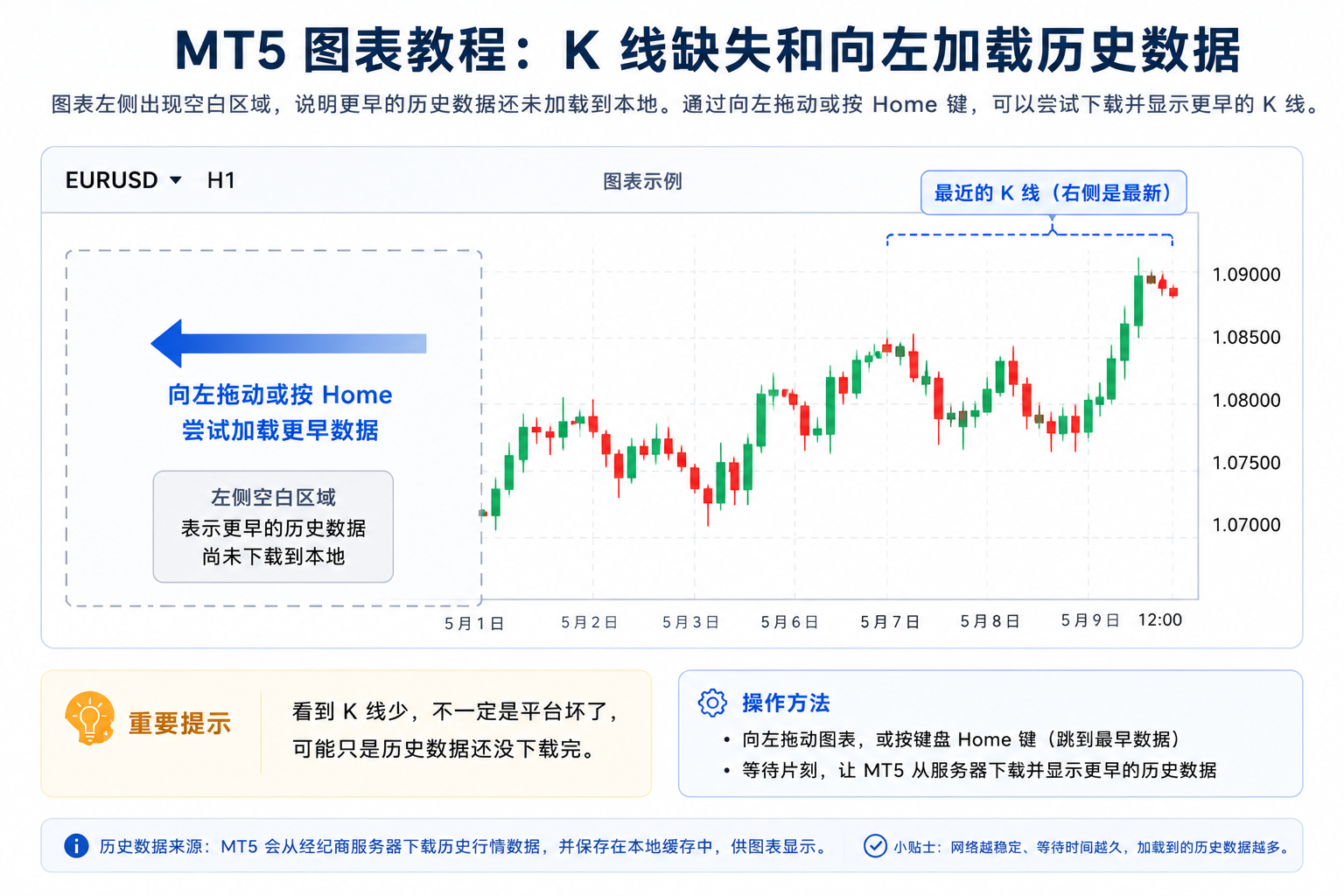Click the 历史数据来源 footer note
The height and width of the screenshot is (896, 1344).
(x=465, y=846)
